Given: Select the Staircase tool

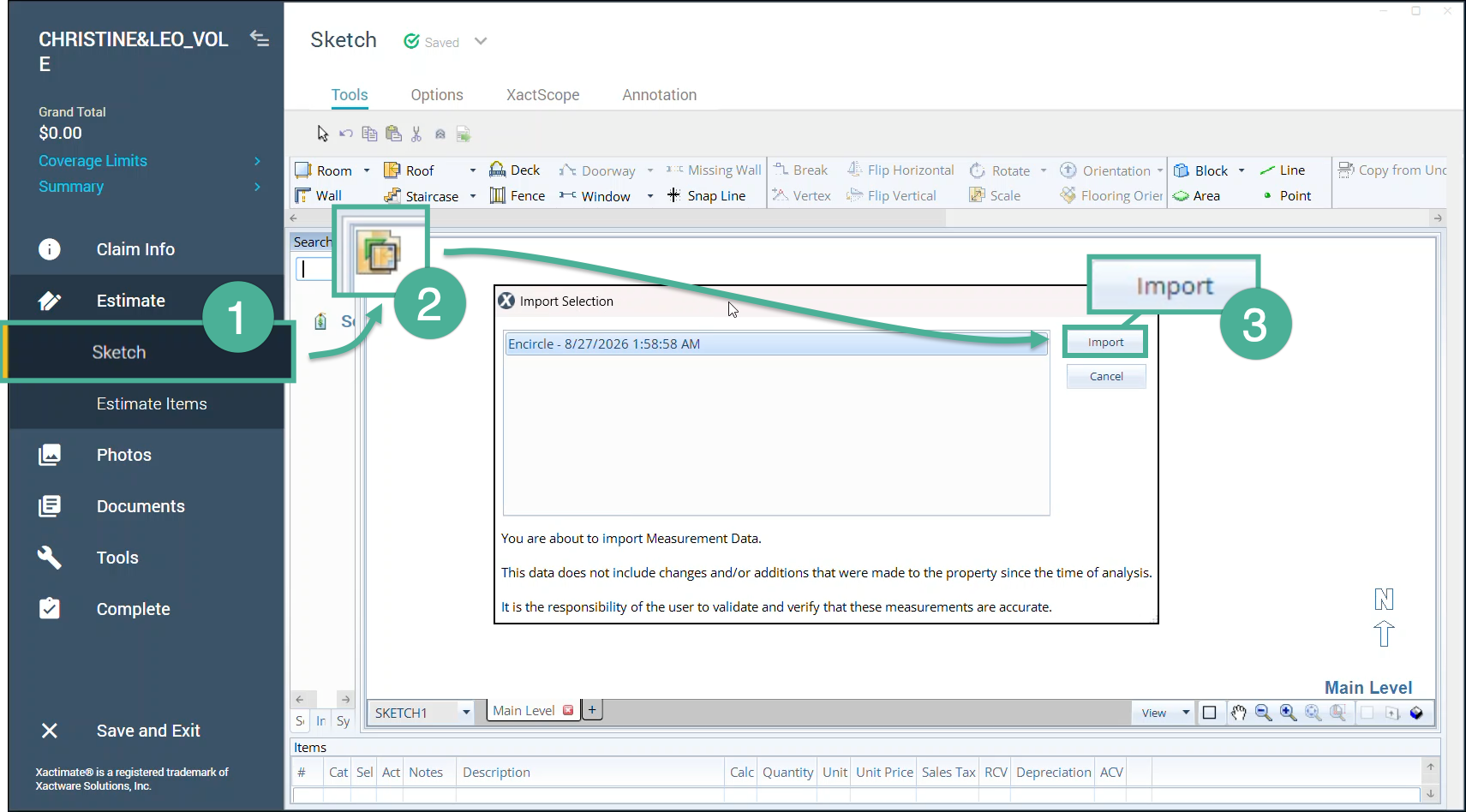Looking at the screenshot, I should (422, 196).
